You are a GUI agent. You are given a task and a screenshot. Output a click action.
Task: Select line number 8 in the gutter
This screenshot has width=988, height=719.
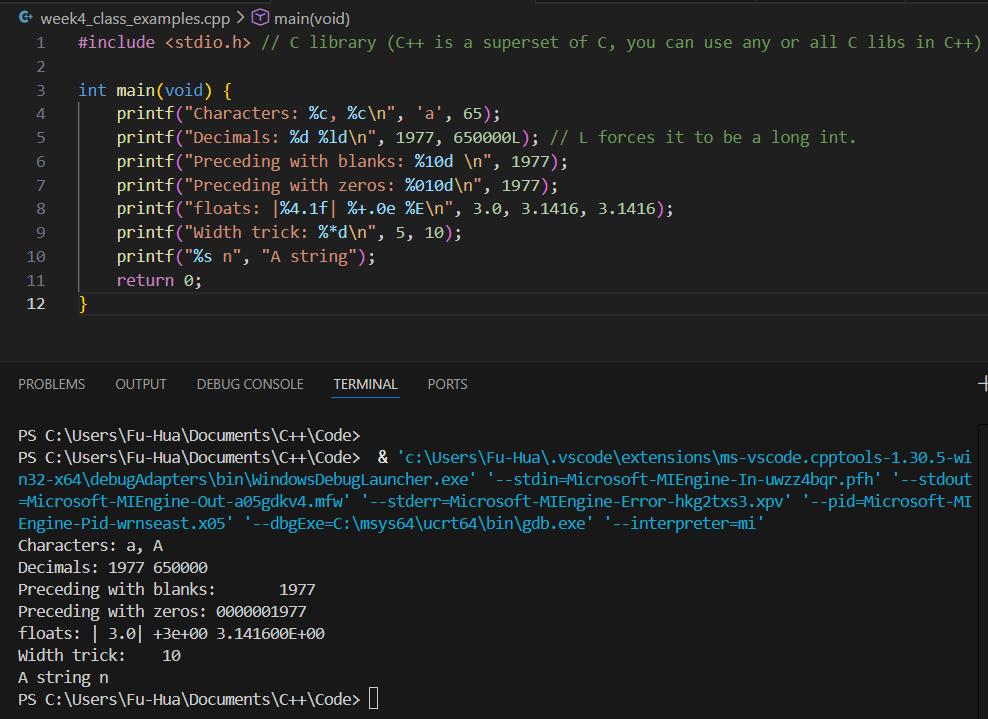coord(40,209)
